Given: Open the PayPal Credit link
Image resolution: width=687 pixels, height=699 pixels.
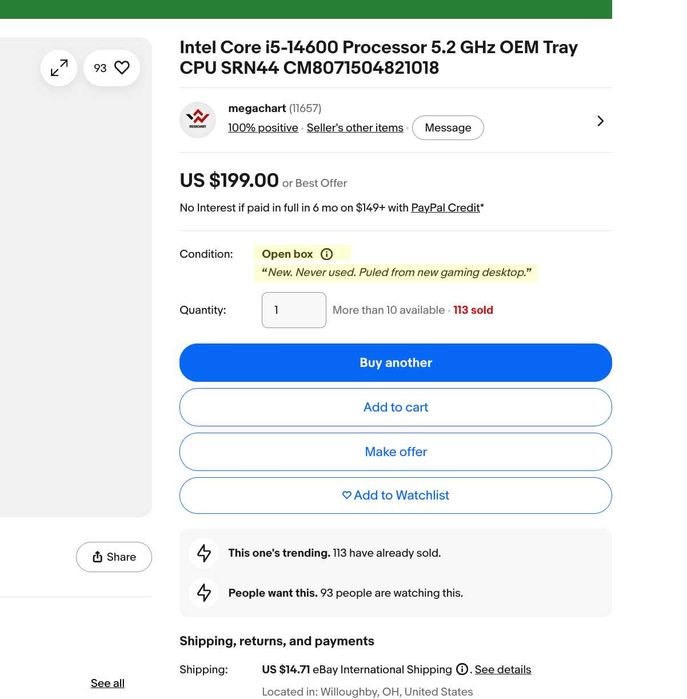Looking at the screenshot, I should point(445,208).
